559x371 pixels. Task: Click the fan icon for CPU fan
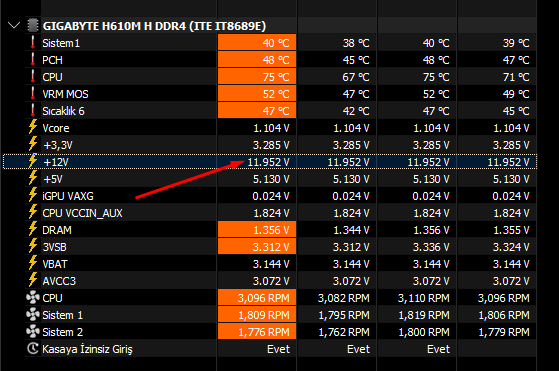(x=33, y=298)
